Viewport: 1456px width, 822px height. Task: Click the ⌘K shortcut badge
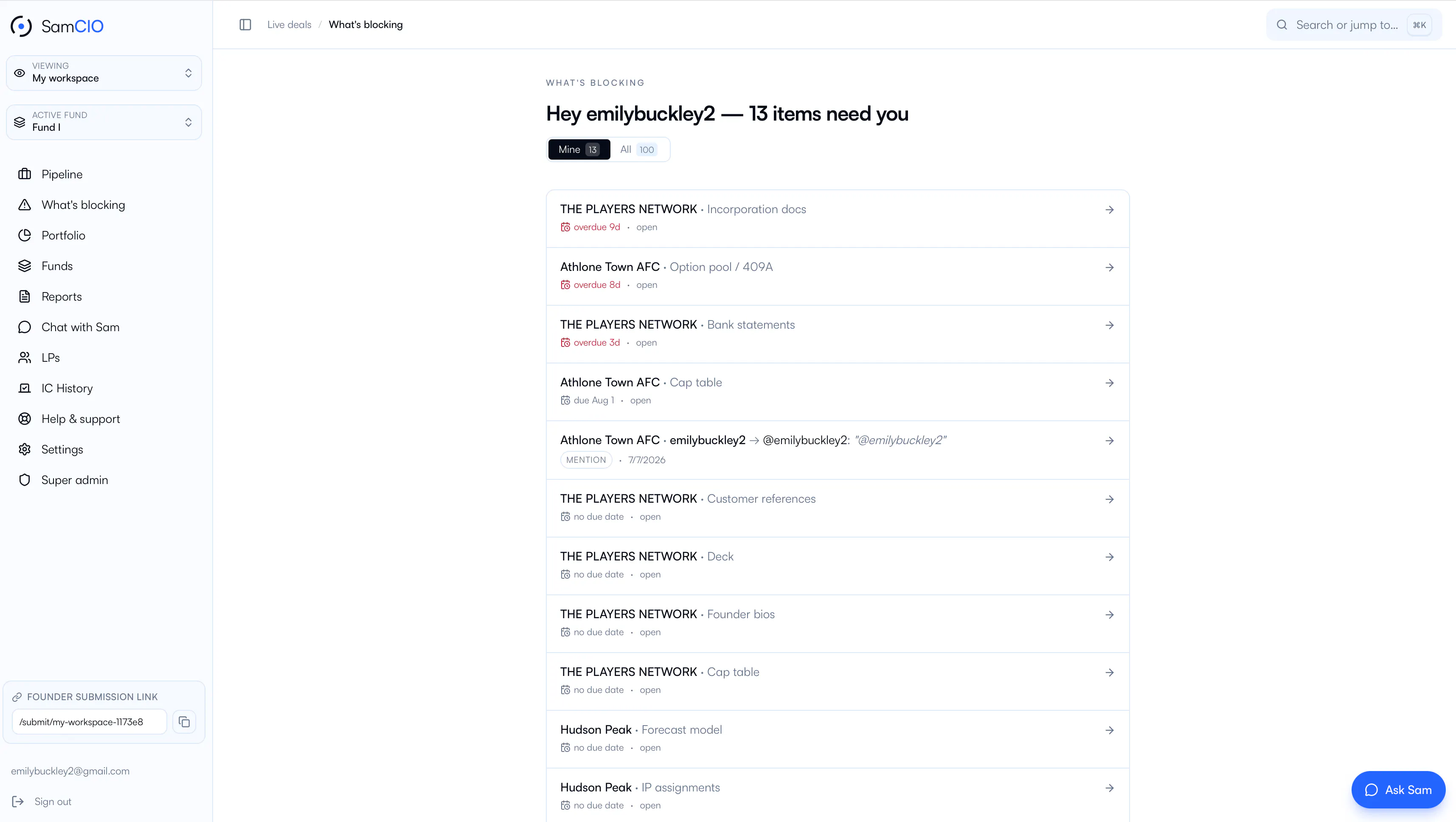[1419, 25]
